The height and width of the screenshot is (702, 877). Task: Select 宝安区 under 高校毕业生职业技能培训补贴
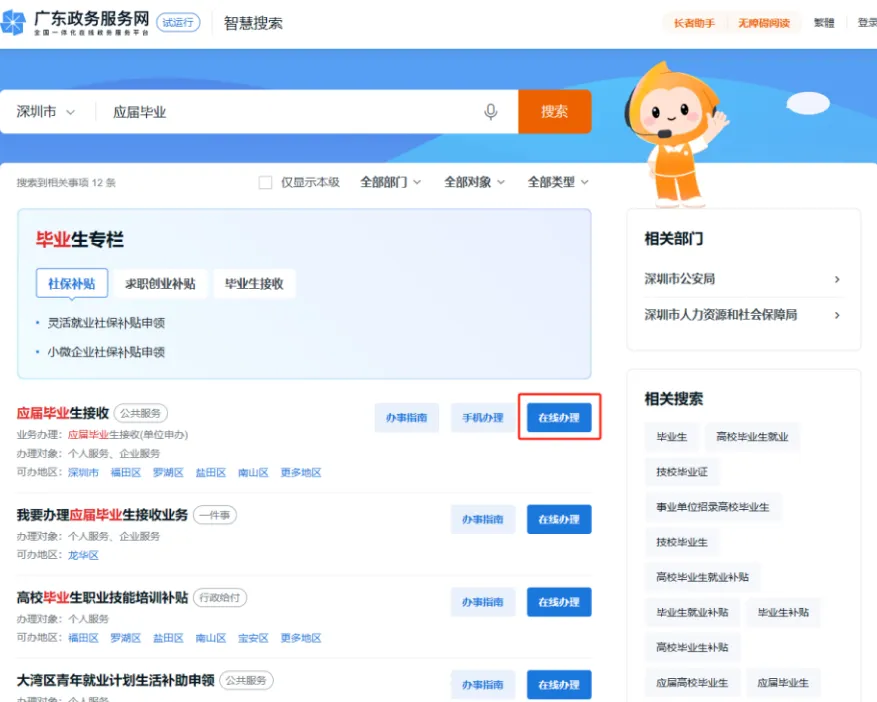[253, 638]
